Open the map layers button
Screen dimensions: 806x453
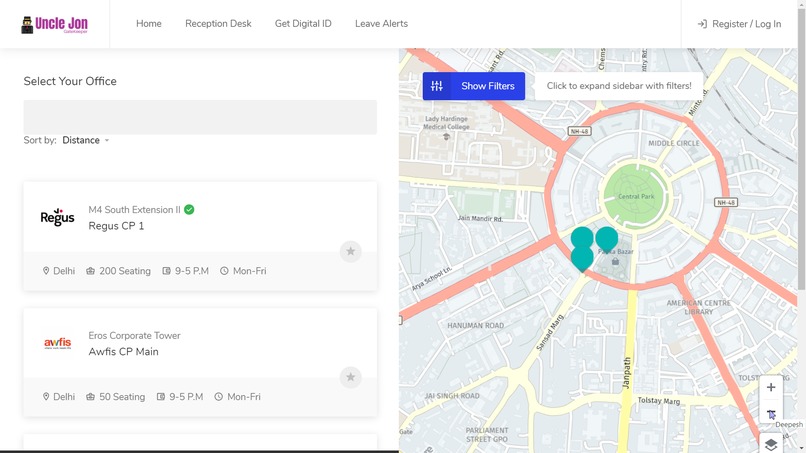pyautogui.click(x=771, y=444)
